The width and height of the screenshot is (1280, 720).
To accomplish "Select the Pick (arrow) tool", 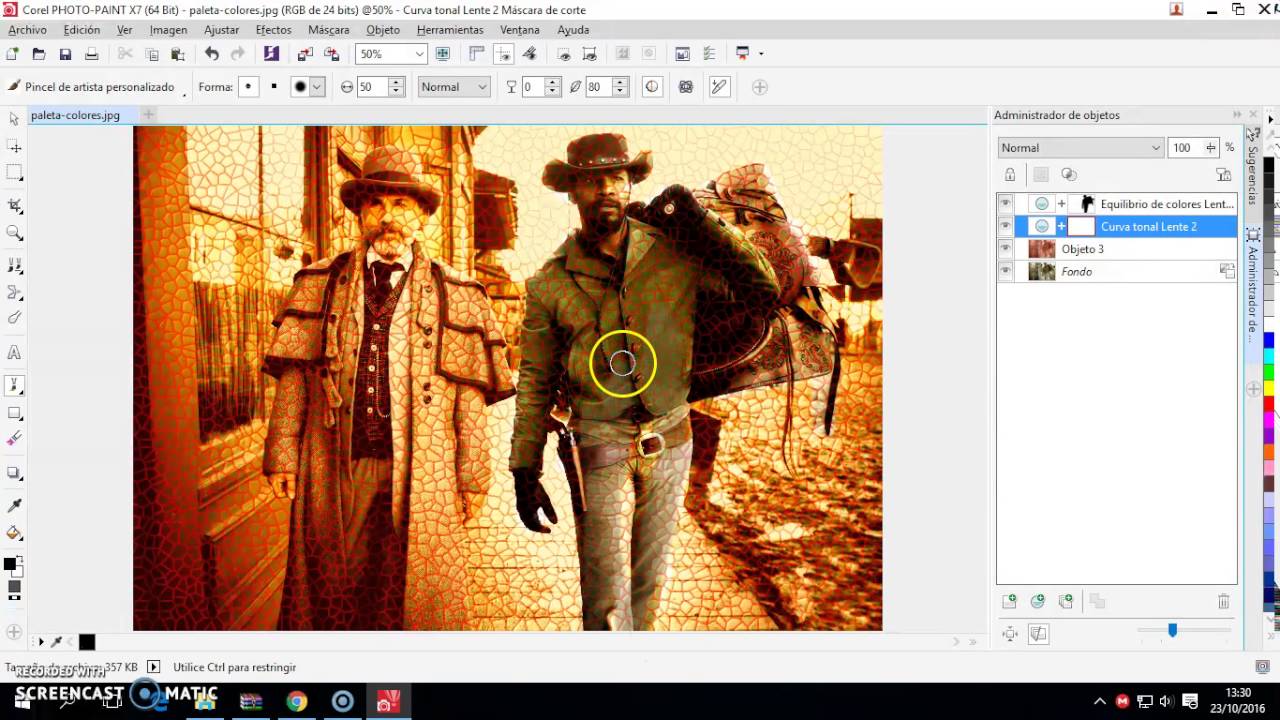I will tap(14, 119).
